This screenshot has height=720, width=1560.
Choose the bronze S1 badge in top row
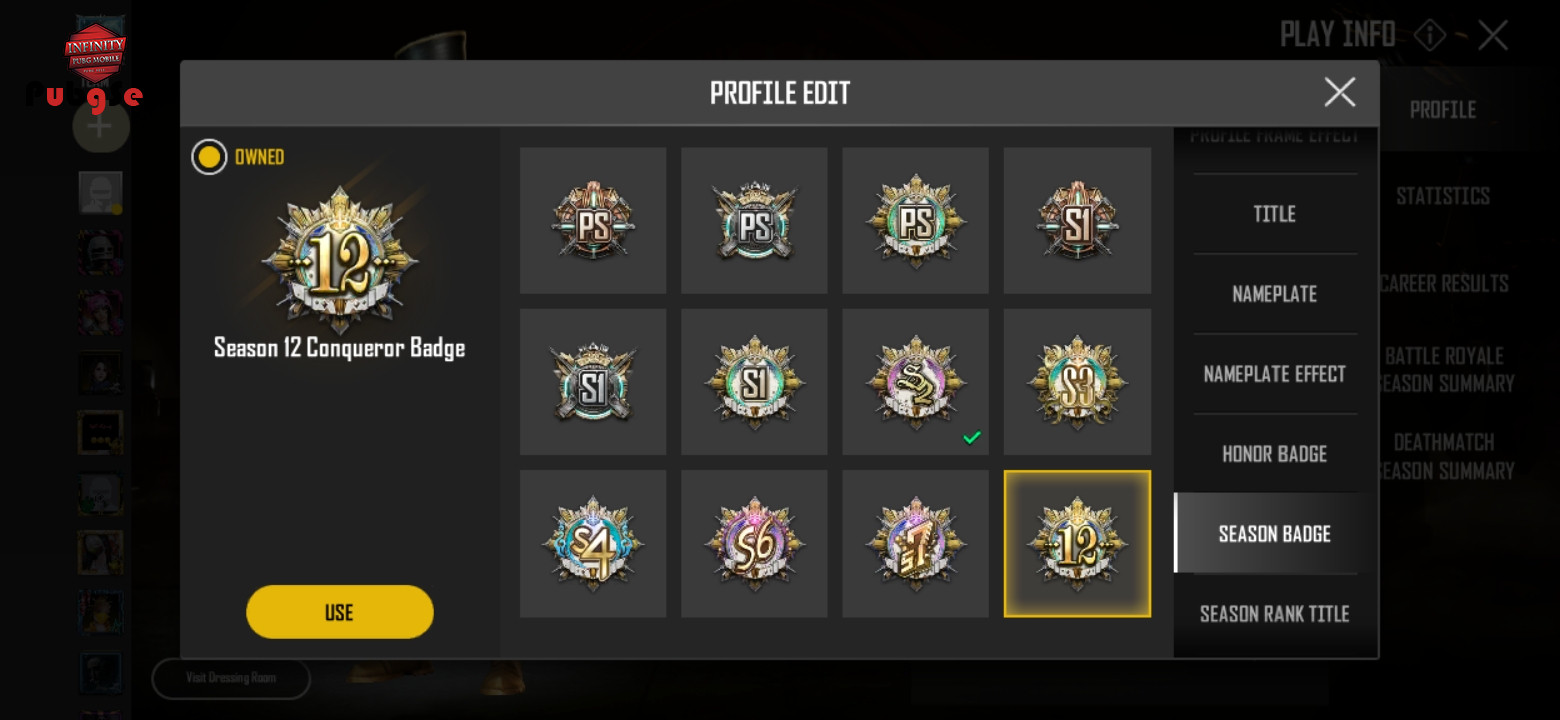(x=1077, y=221)
